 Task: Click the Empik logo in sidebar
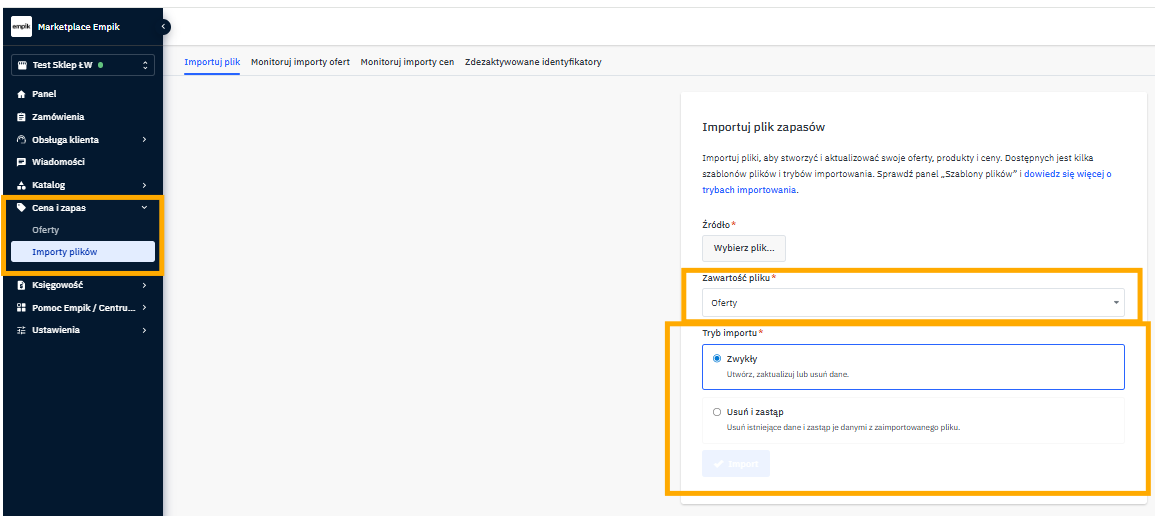pyautogui.click(x=21, y=27)
